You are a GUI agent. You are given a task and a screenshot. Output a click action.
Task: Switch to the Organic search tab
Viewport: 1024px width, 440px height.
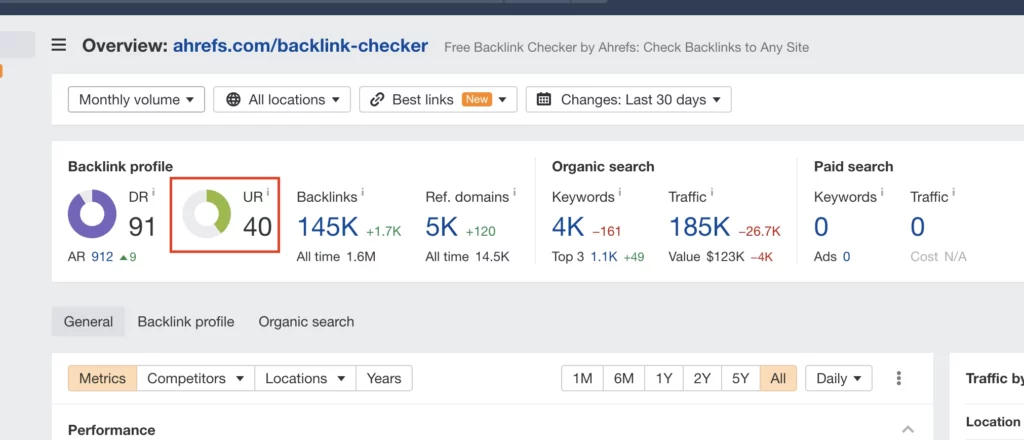tap(306, 322)
